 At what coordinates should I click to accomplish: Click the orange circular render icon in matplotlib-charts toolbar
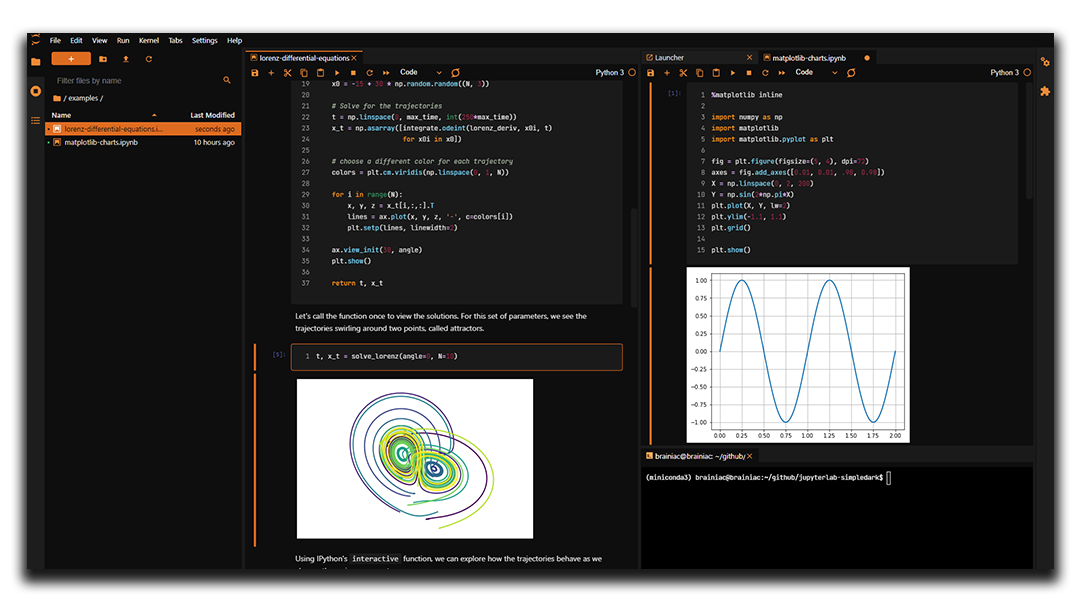tap(851, 72)
